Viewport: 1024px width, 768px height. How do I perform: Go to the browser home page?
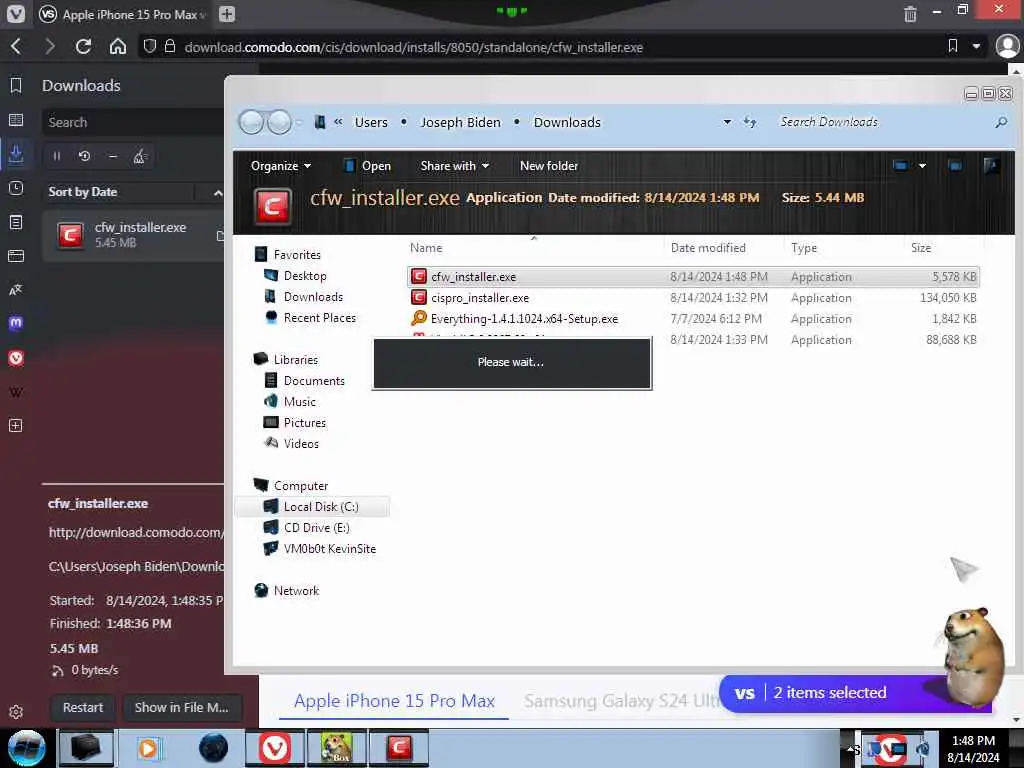click(x=118, y=46)
